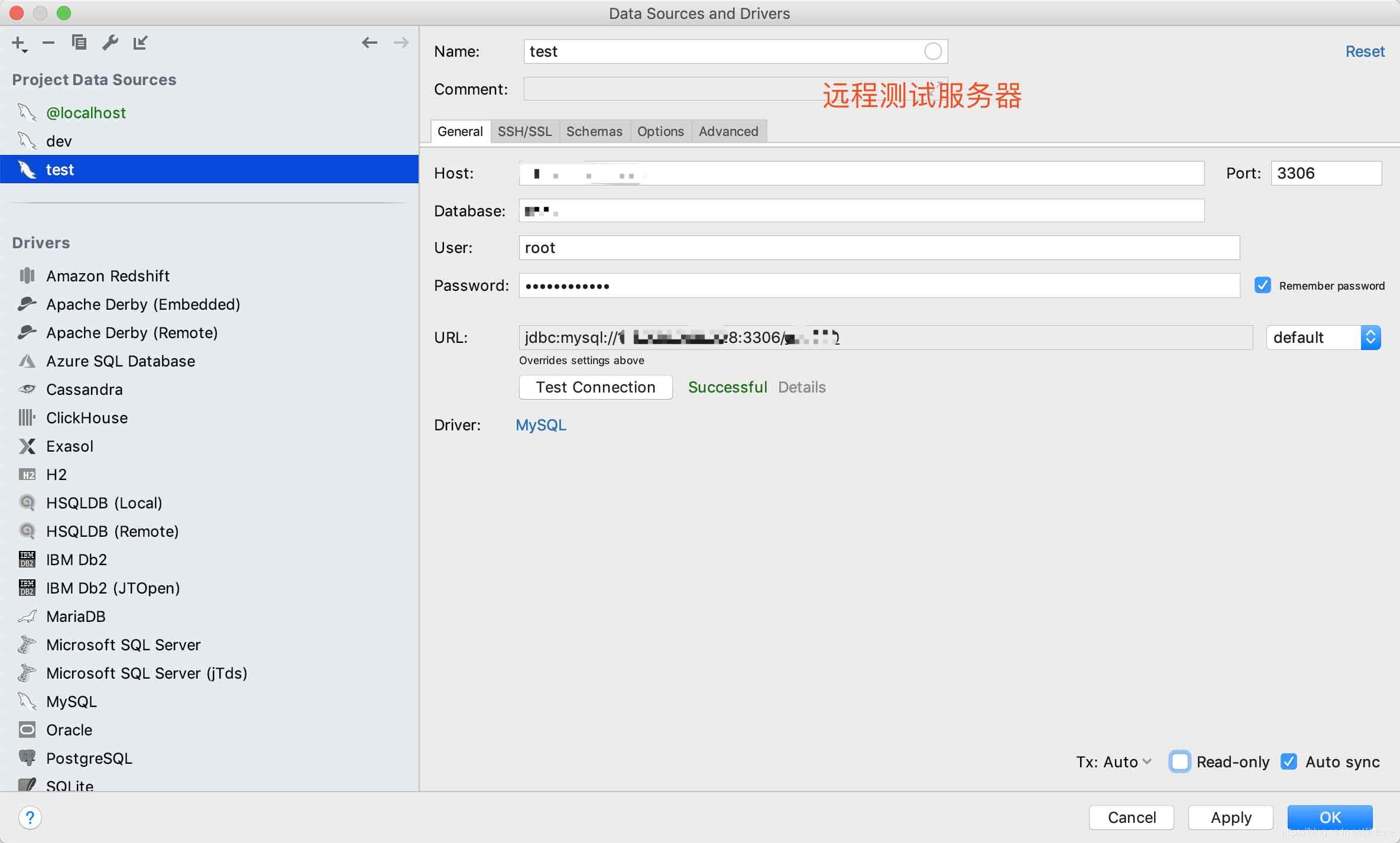Click into the User input field

tap(879, 248)
